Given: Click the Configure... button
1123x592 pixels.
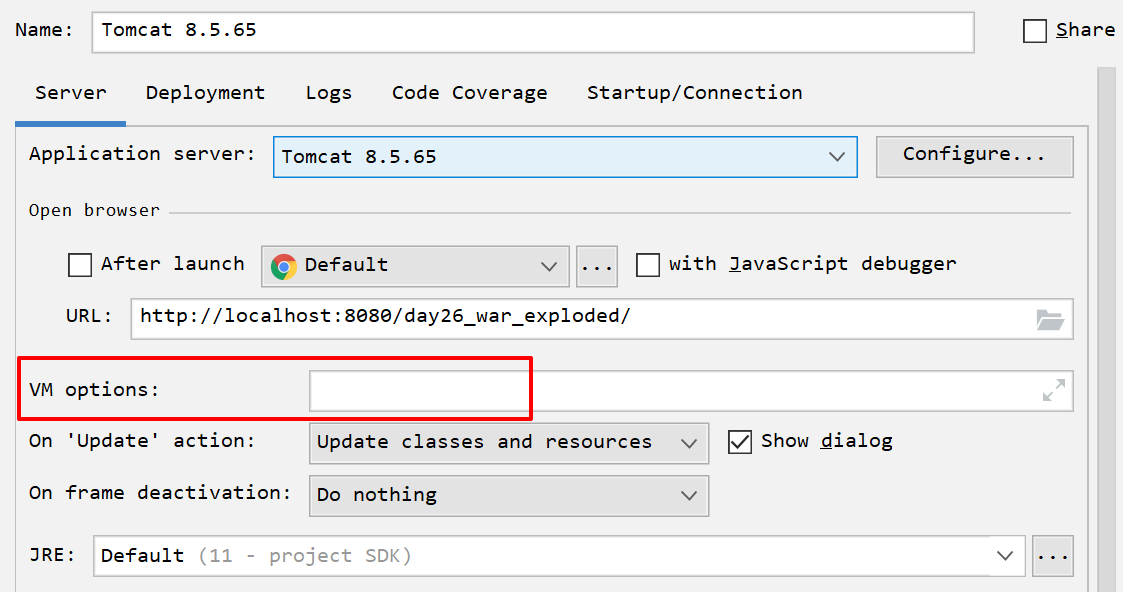Looking at the screenshot, I should [x=974, y=155].
